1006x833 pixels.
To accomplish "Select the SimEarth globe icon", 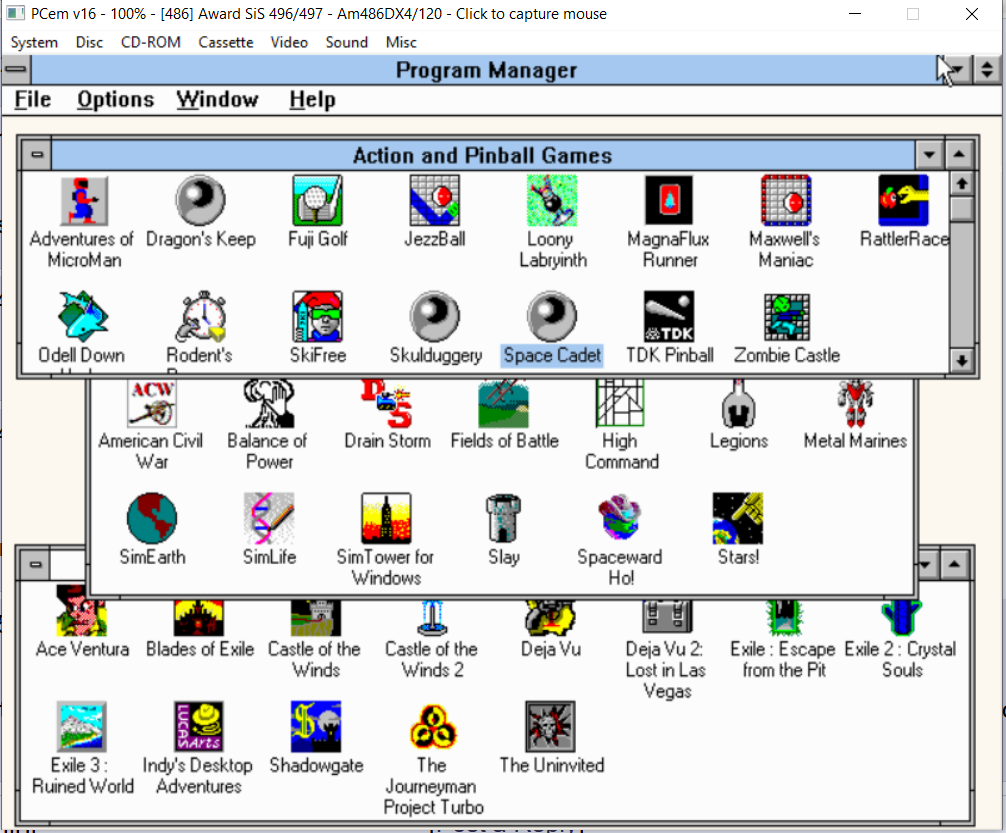I will [152, 518].
